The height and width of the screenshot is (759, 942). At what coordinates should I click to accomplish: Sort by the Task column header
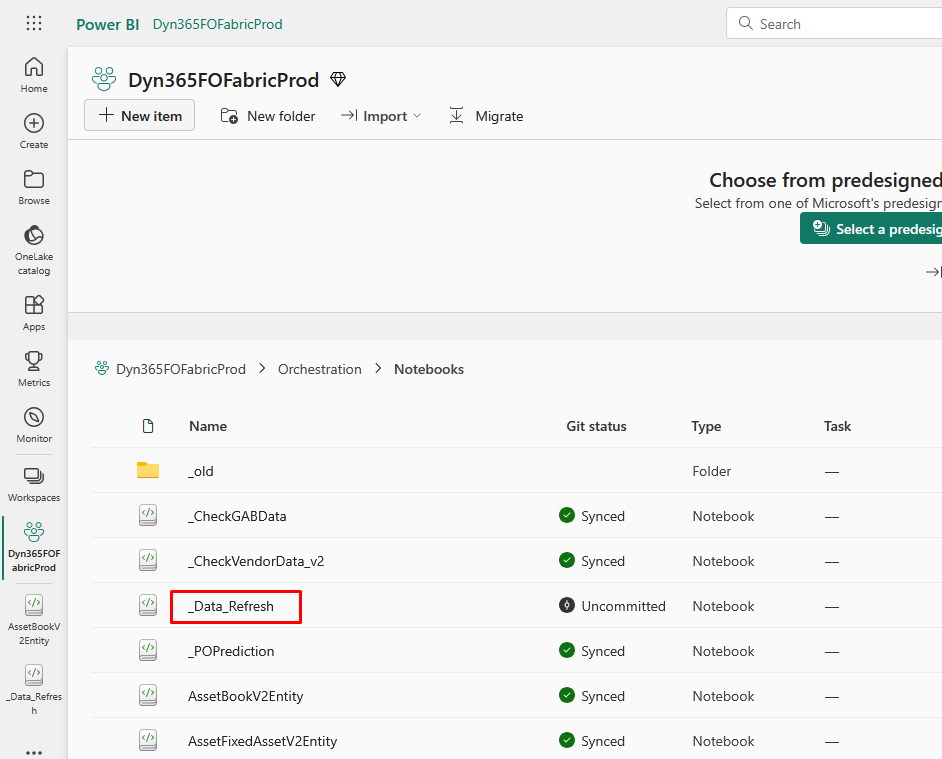[x=837, y=426]
